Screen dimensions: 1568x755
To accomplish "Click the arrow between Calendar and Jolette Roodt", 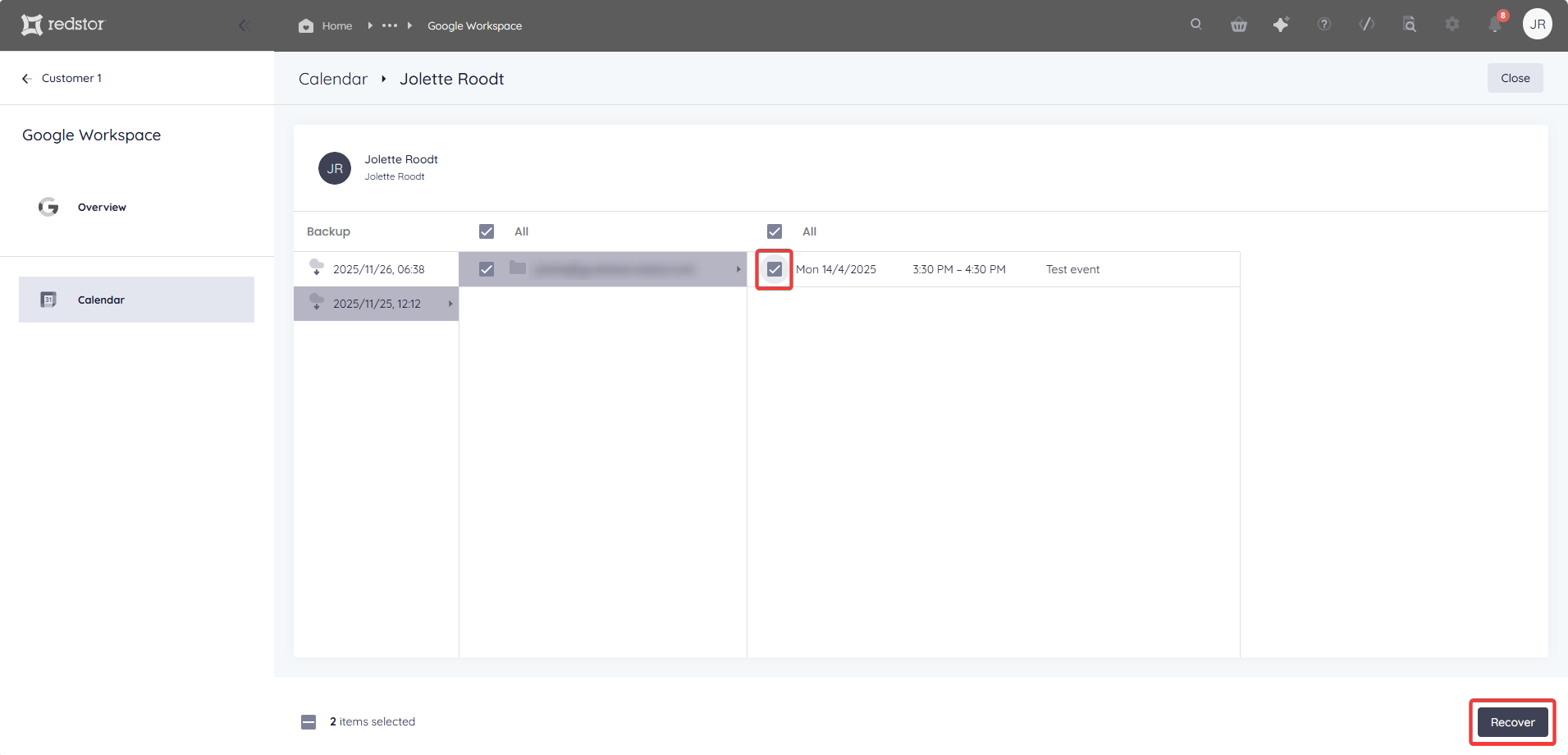I will [383, 79].
